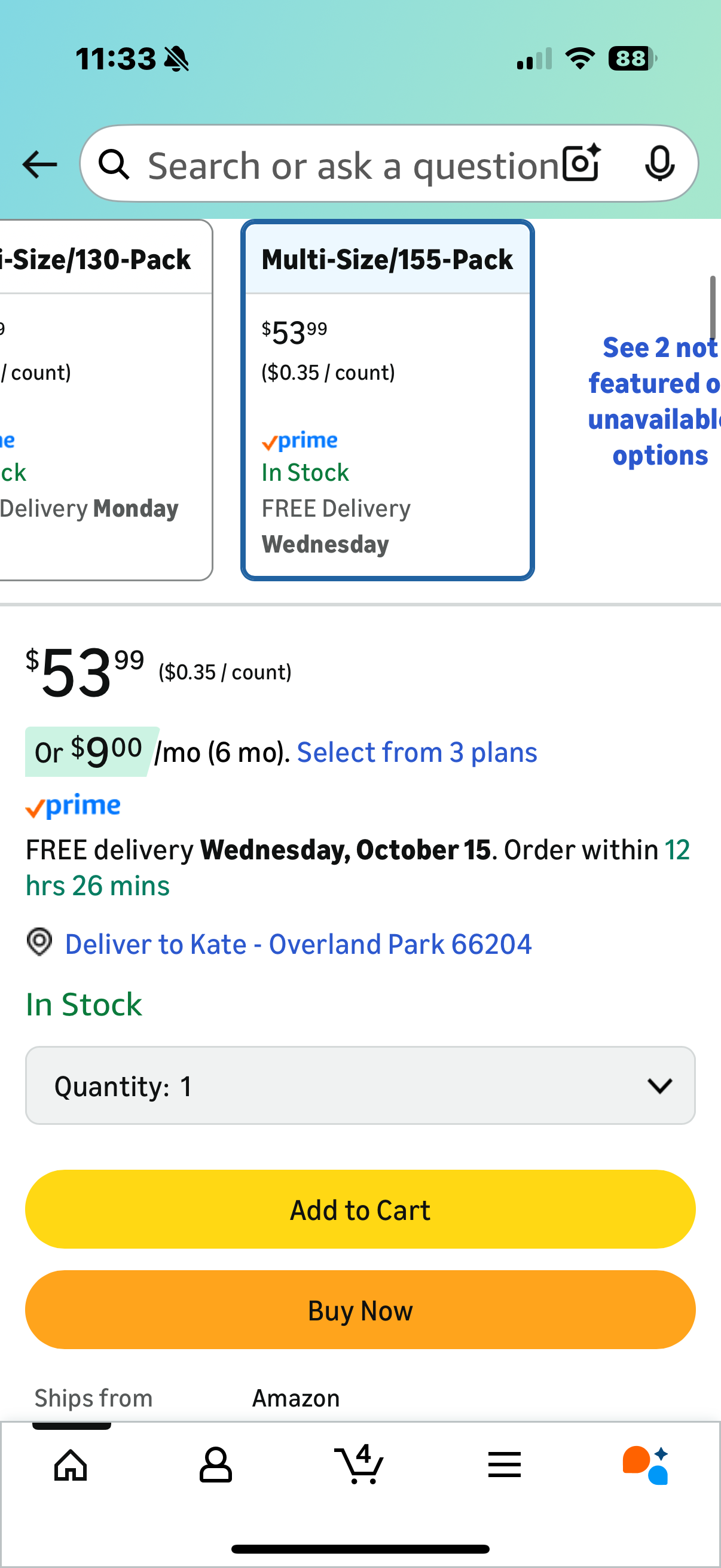Tap the search magnifier icon
The image size is (721, 1568).
pyautogui.click(x=114, y=164)
